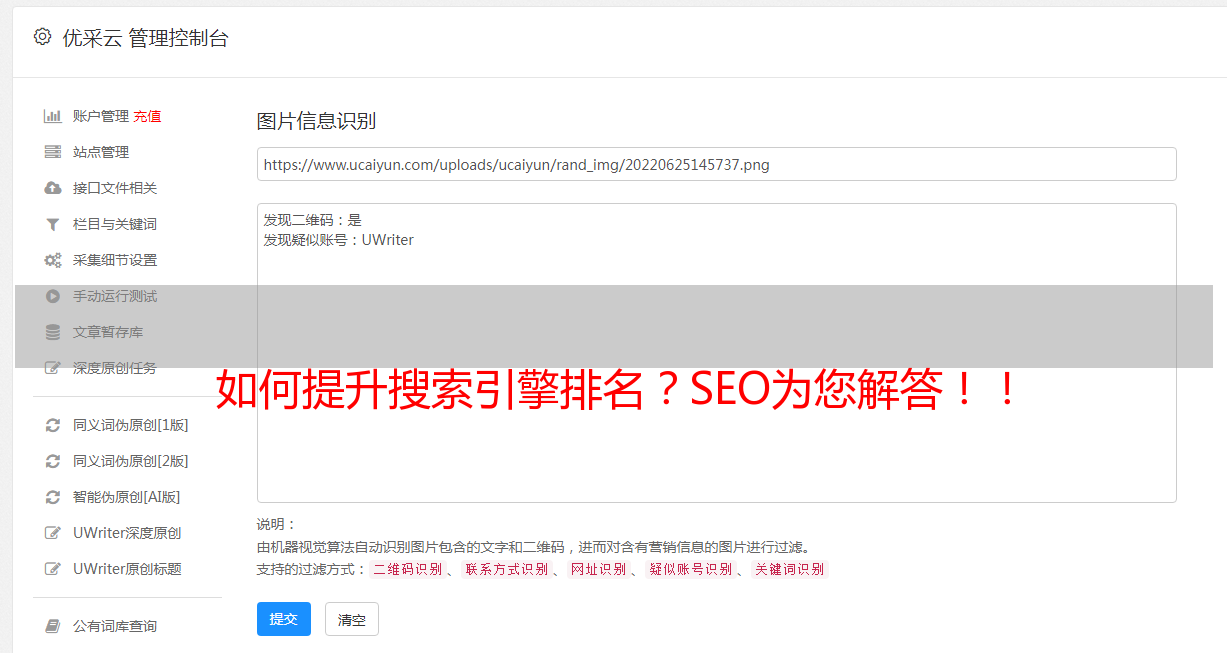The image size is (1227, 653).
Task: Click the bar chart icon for 账户管理
Action: tap(53, 116)
